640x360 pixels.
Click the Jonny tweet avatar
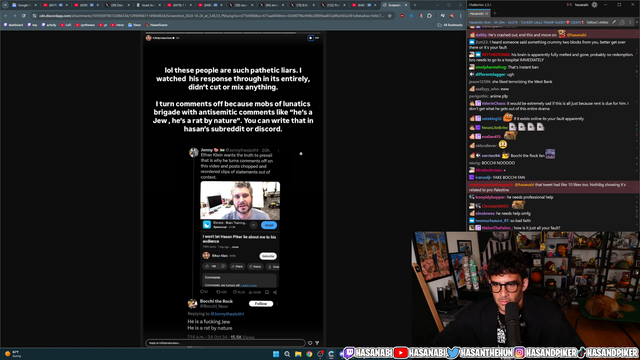(193, 152)
